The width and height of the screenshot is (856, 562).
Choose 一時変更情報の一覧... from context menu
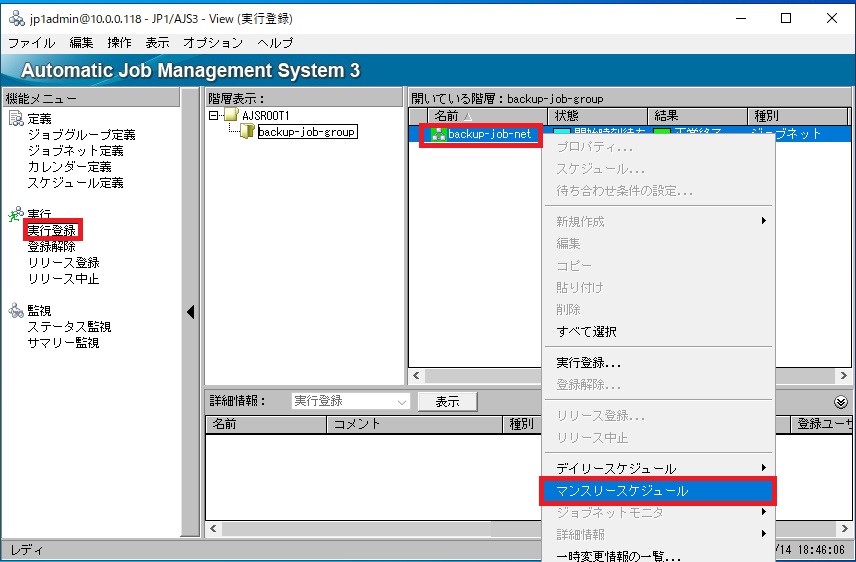[658, 555]
